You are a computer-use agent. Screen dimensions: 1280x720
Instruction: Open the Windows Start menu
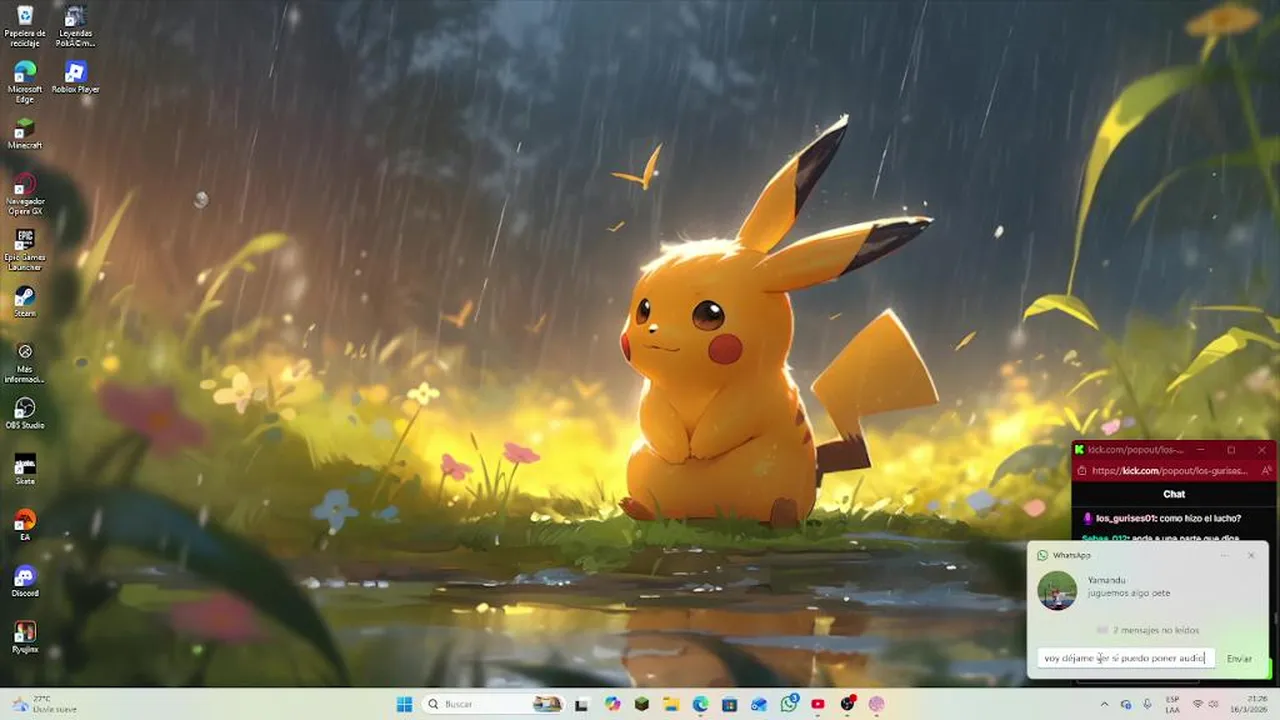(404, 704)
